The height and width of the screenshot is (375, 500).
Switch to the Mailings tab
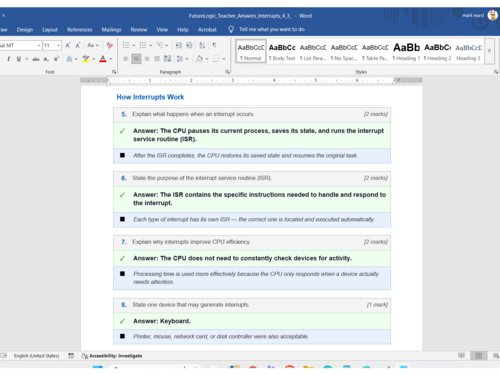click(111, 30)
